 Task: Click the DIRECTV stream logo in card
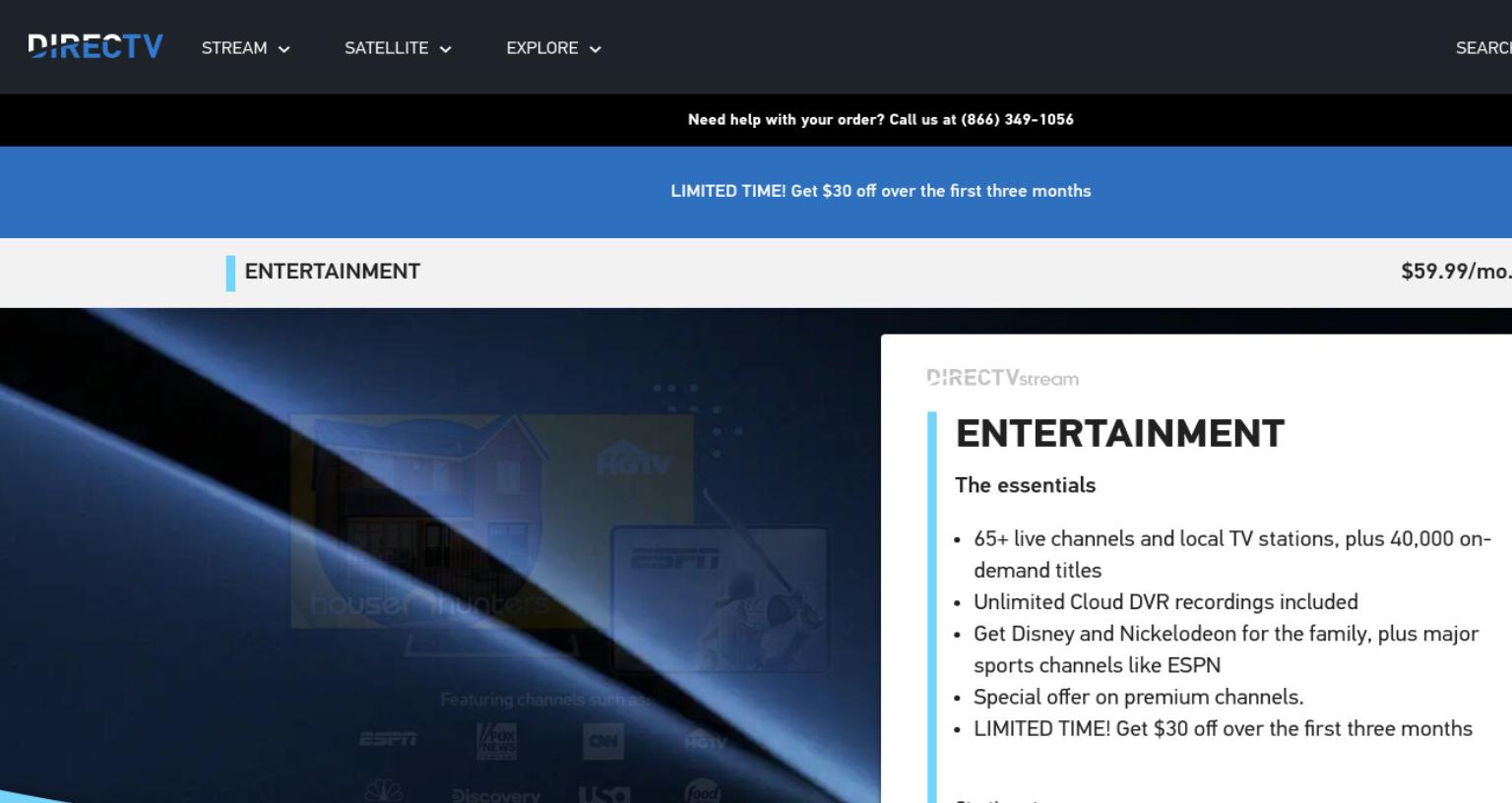1002,378
